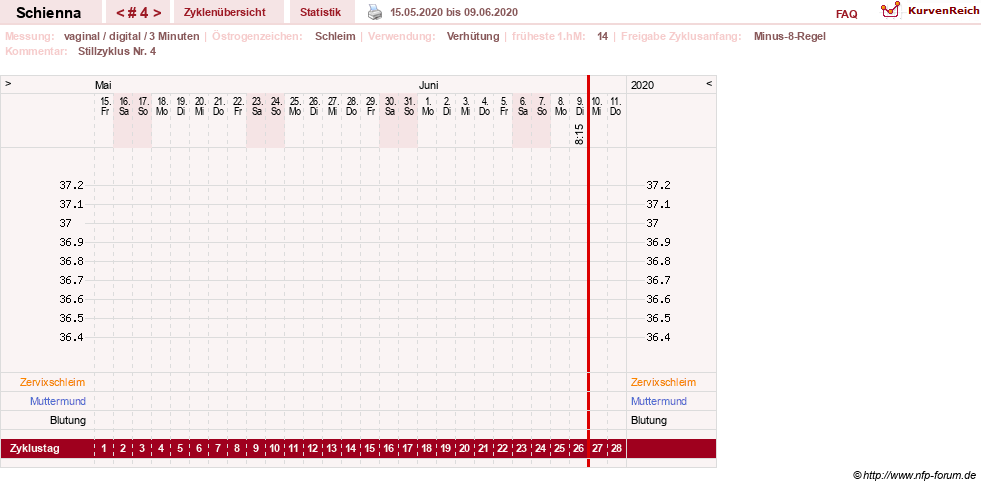Click the date range 15.05.2020 bis 09.06.2020

tap(454, 13)
